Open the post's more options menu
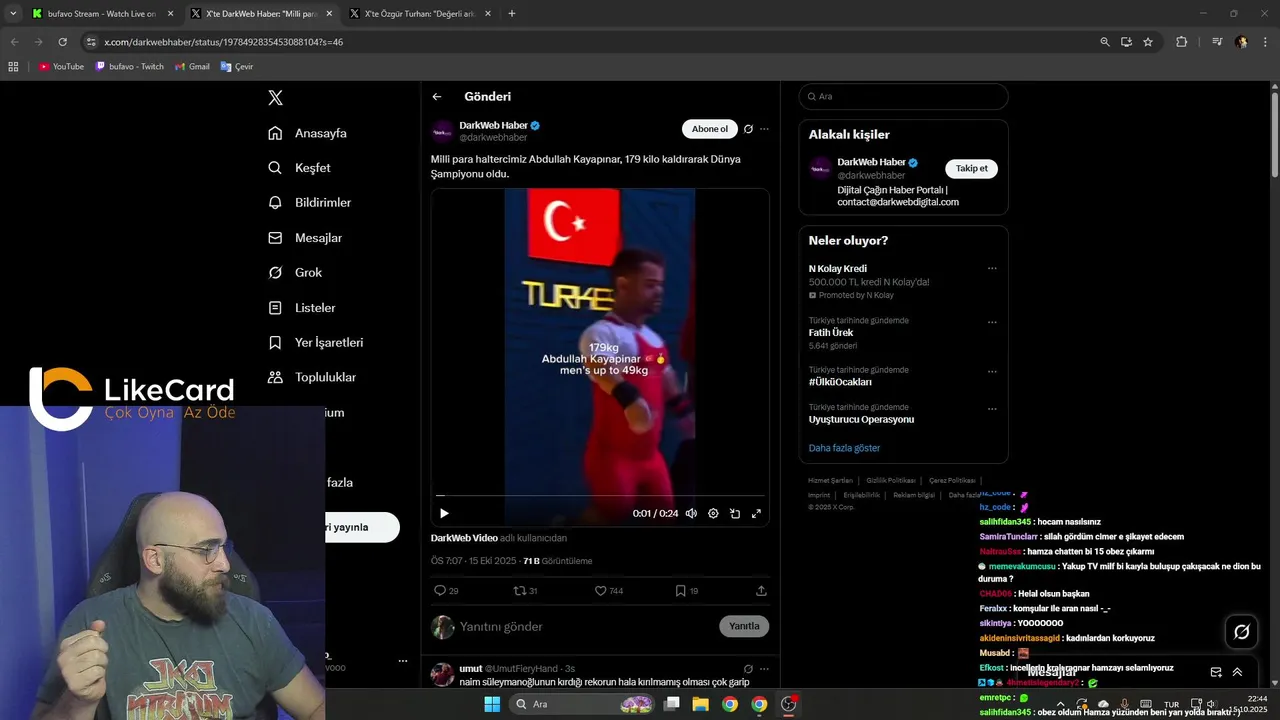Image resolution: width=1280 pixels, height=720 pixels. coord(765,129)
